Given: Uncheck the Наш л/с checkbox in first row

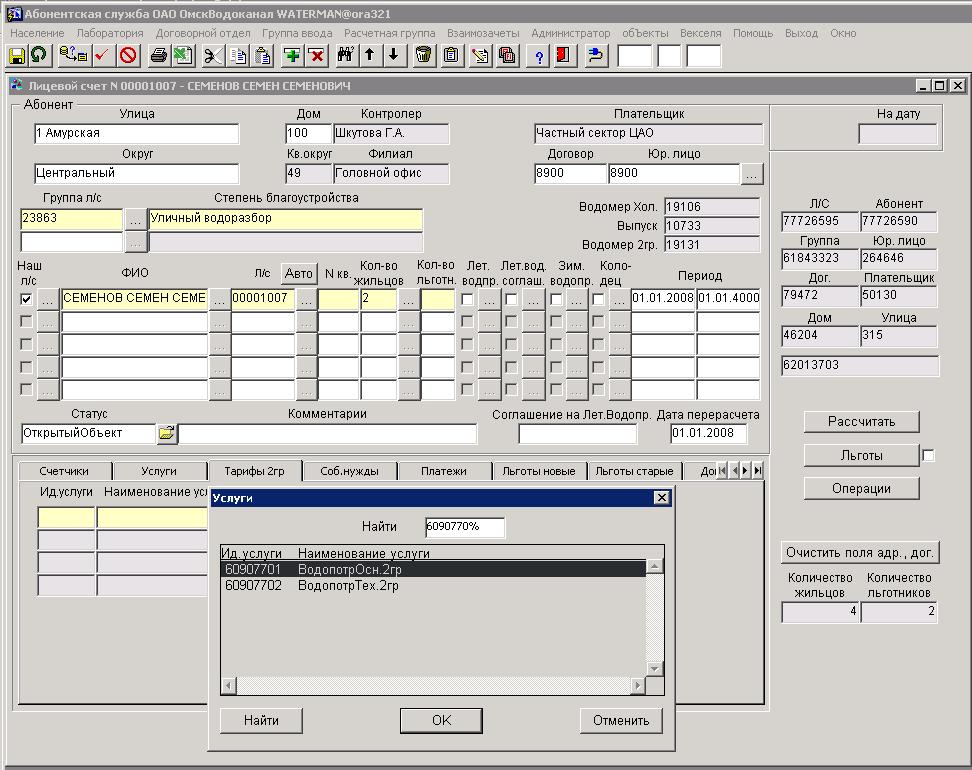Looking at the screenshot, I should click(x=26, y=298).
